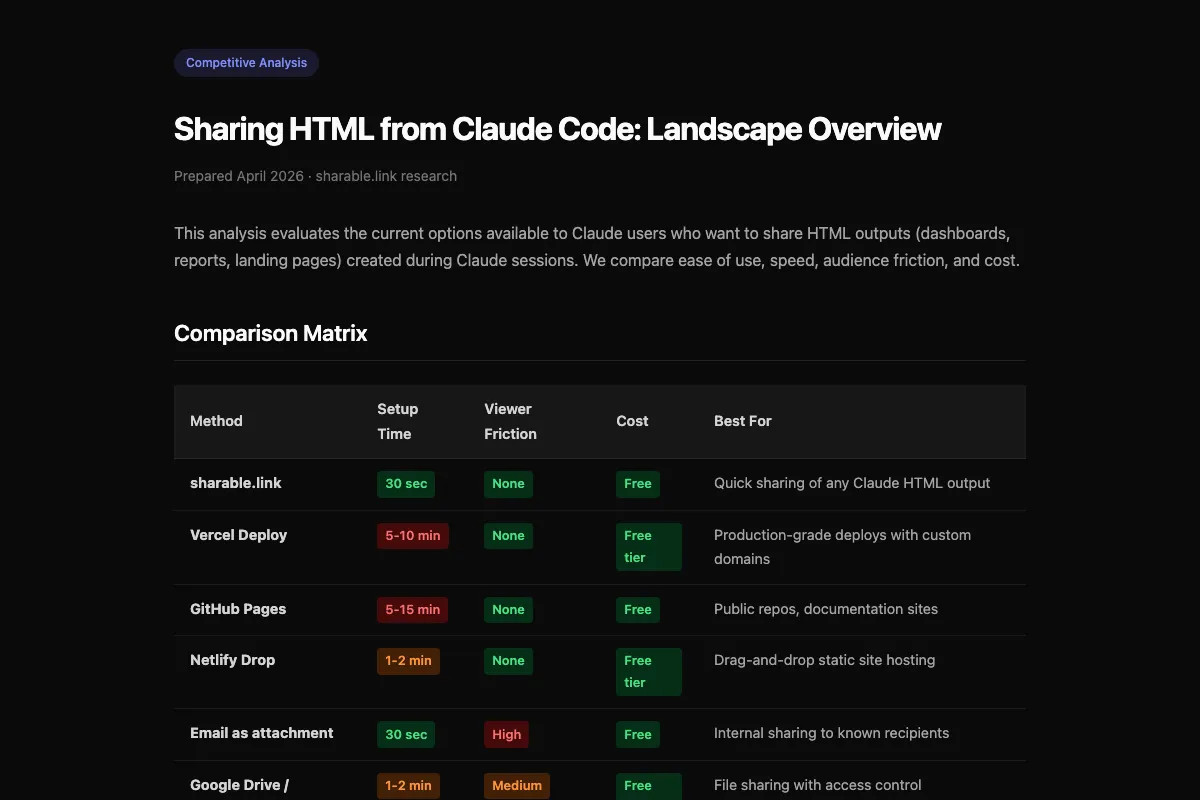The width and height of the screenshot is (1200, 800).
Task: Click the Medium viewer friction badge
Action: point(516,786)
